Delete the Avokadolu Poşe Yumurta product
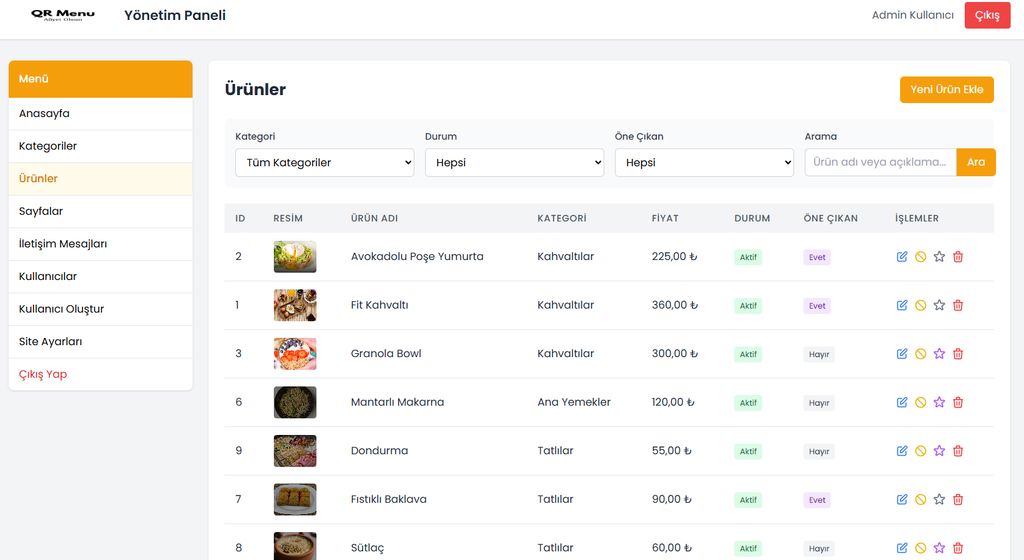The height and width of the screenshot is (560, 1024). coord(958,257)
